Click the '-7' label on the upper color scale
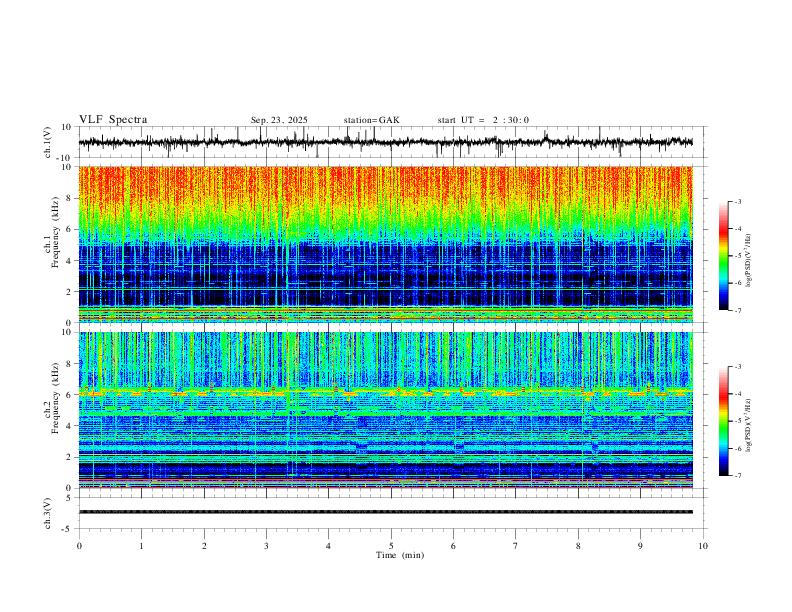Screen dimensions: 792x612 point(737,310)
